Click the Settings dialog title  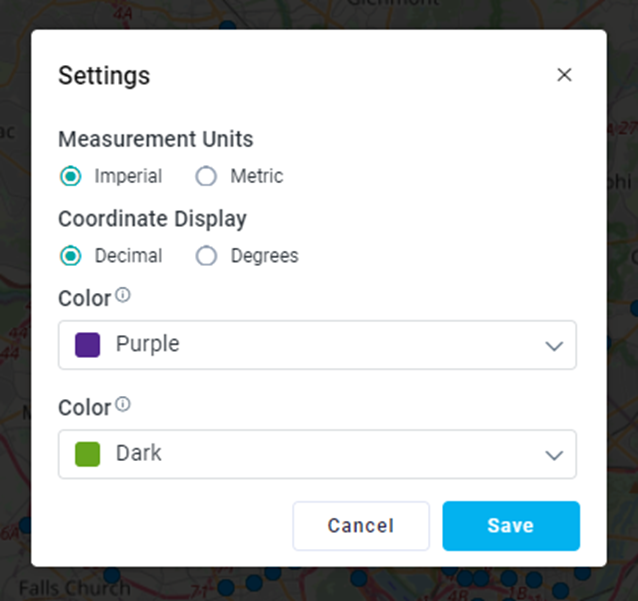104,75
